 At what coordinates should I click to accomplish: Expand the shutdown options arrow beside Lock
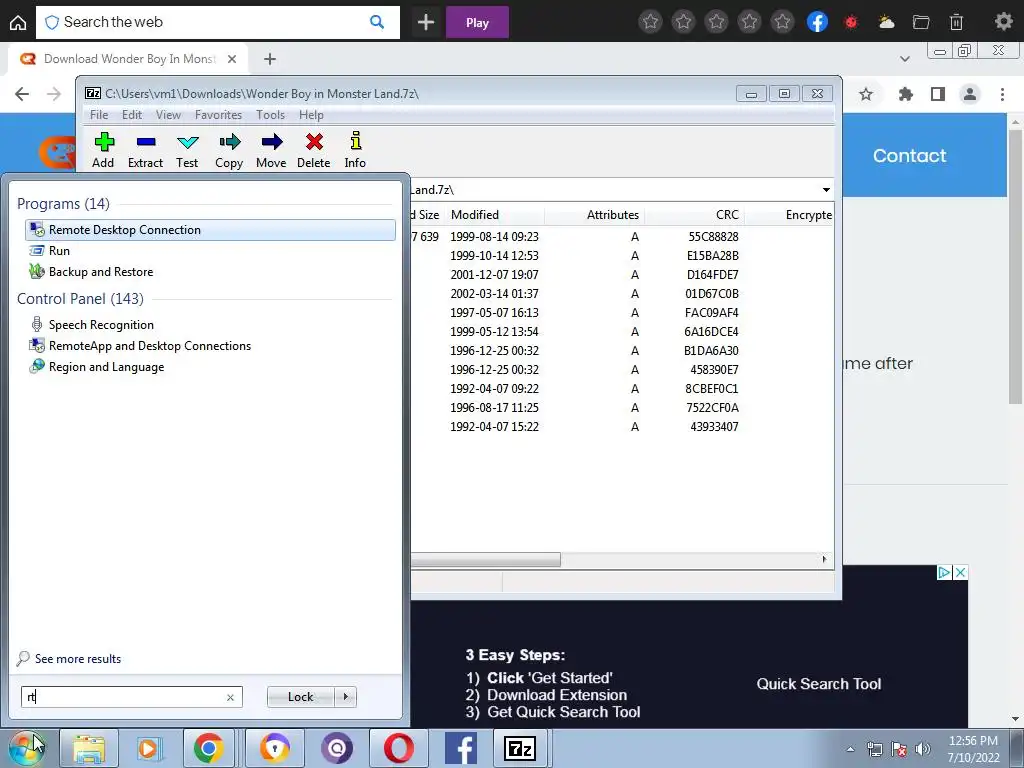point(345,697)
